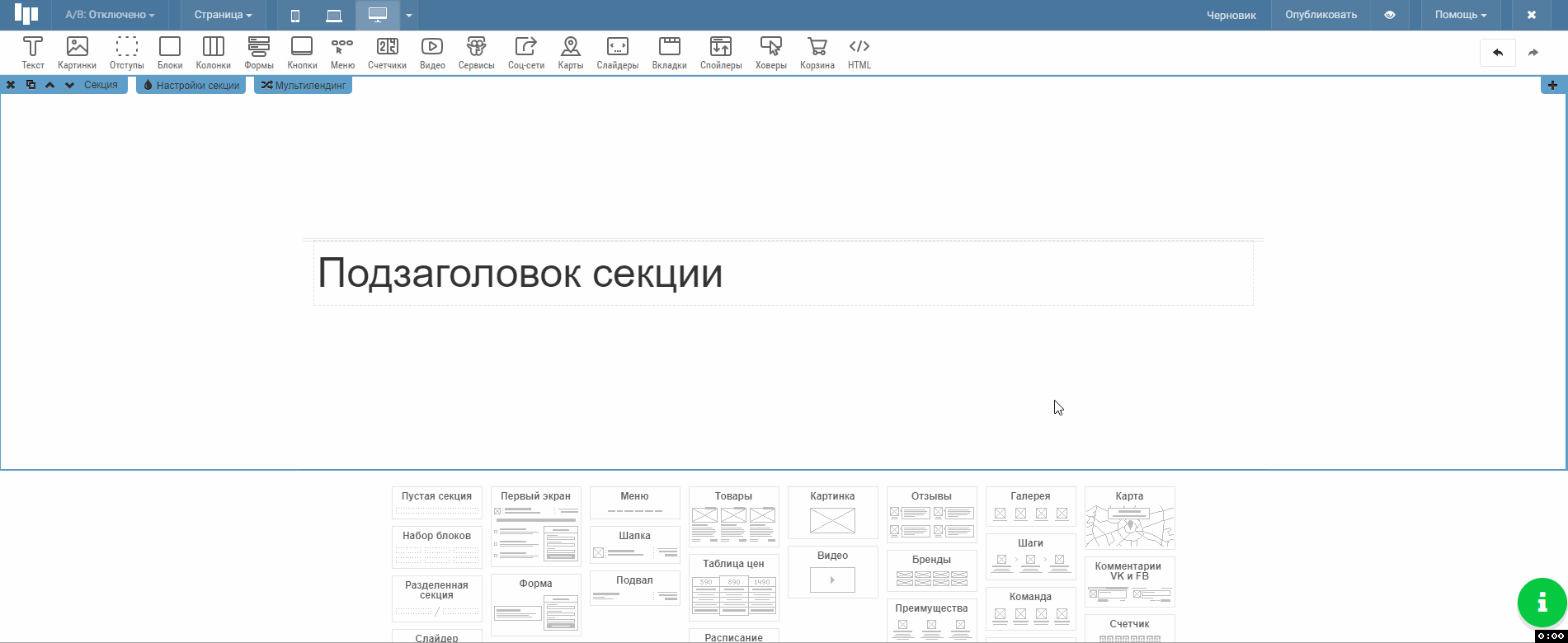Open the Соц-сети tool
Viewport: 1568px width, 643px height.
526,53
